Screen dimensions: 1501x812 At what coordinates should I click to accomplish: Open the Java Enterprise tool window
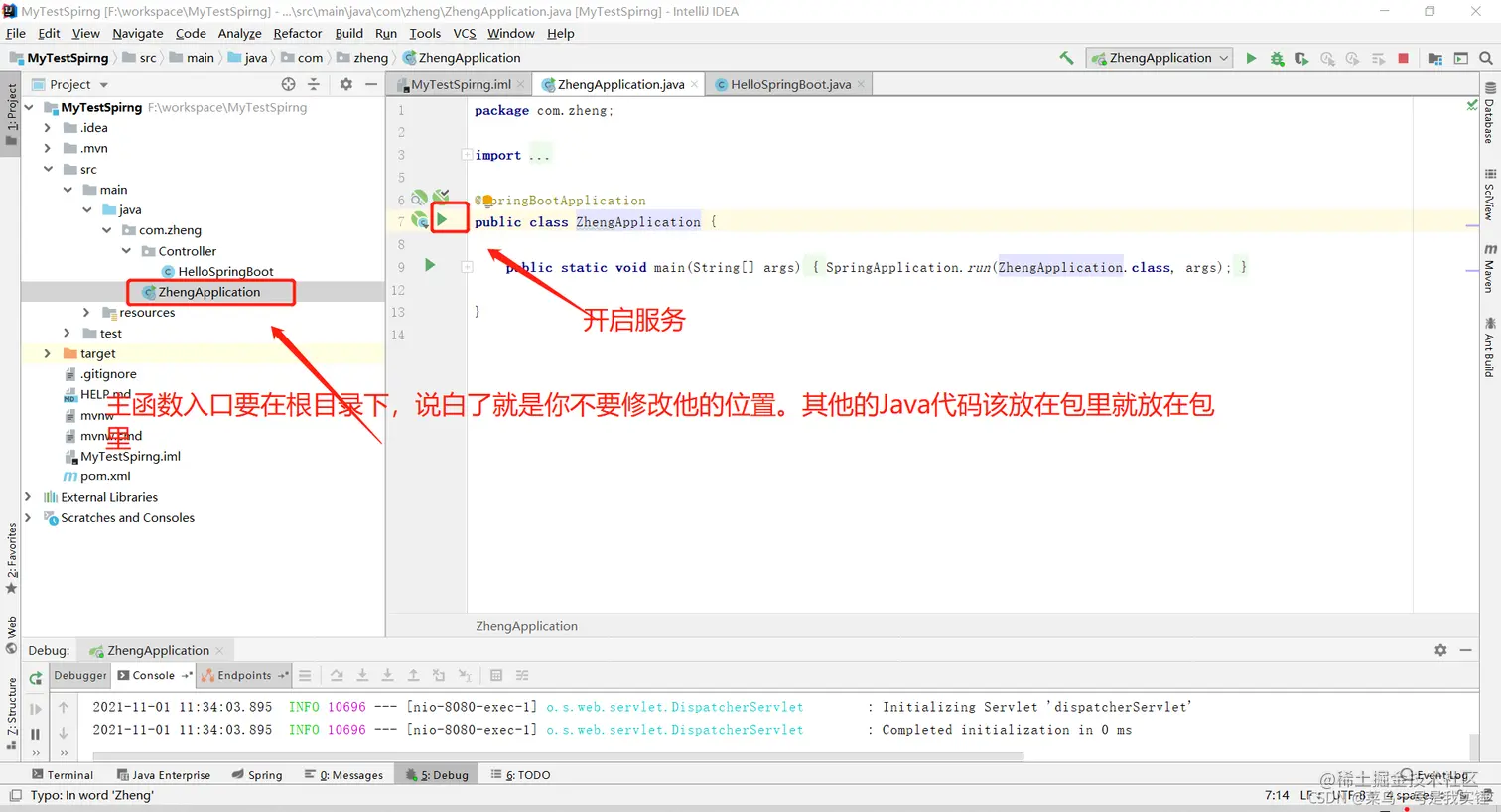pyautogui.click(x=164, y=775)
